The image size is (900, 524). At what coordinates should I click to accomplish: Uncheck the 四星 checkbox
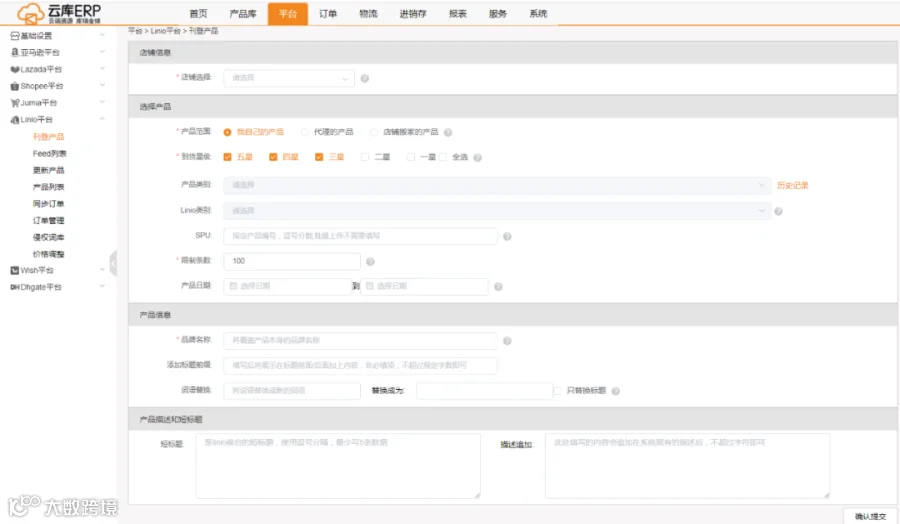tap(273, 157)
